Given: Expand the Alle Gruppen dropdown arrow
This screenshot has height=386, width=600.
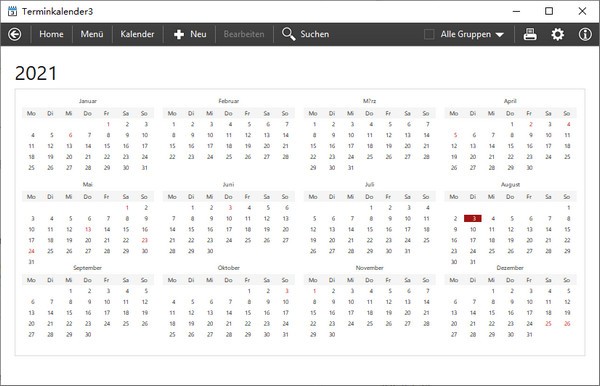Looking at the screenshot, I should [499, 35].
